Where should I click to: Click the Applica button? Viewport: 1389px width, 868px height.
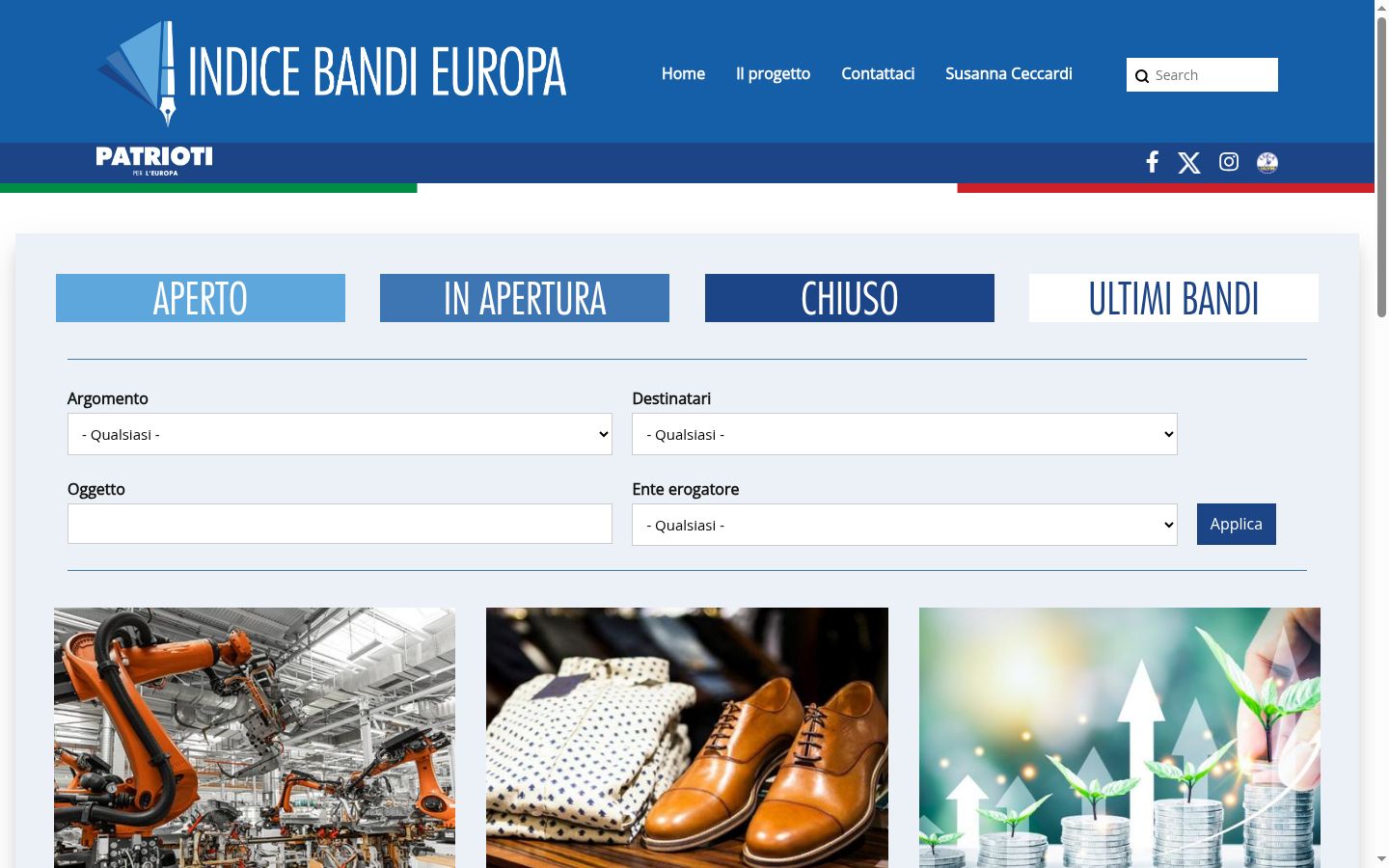click(1237, 524)
